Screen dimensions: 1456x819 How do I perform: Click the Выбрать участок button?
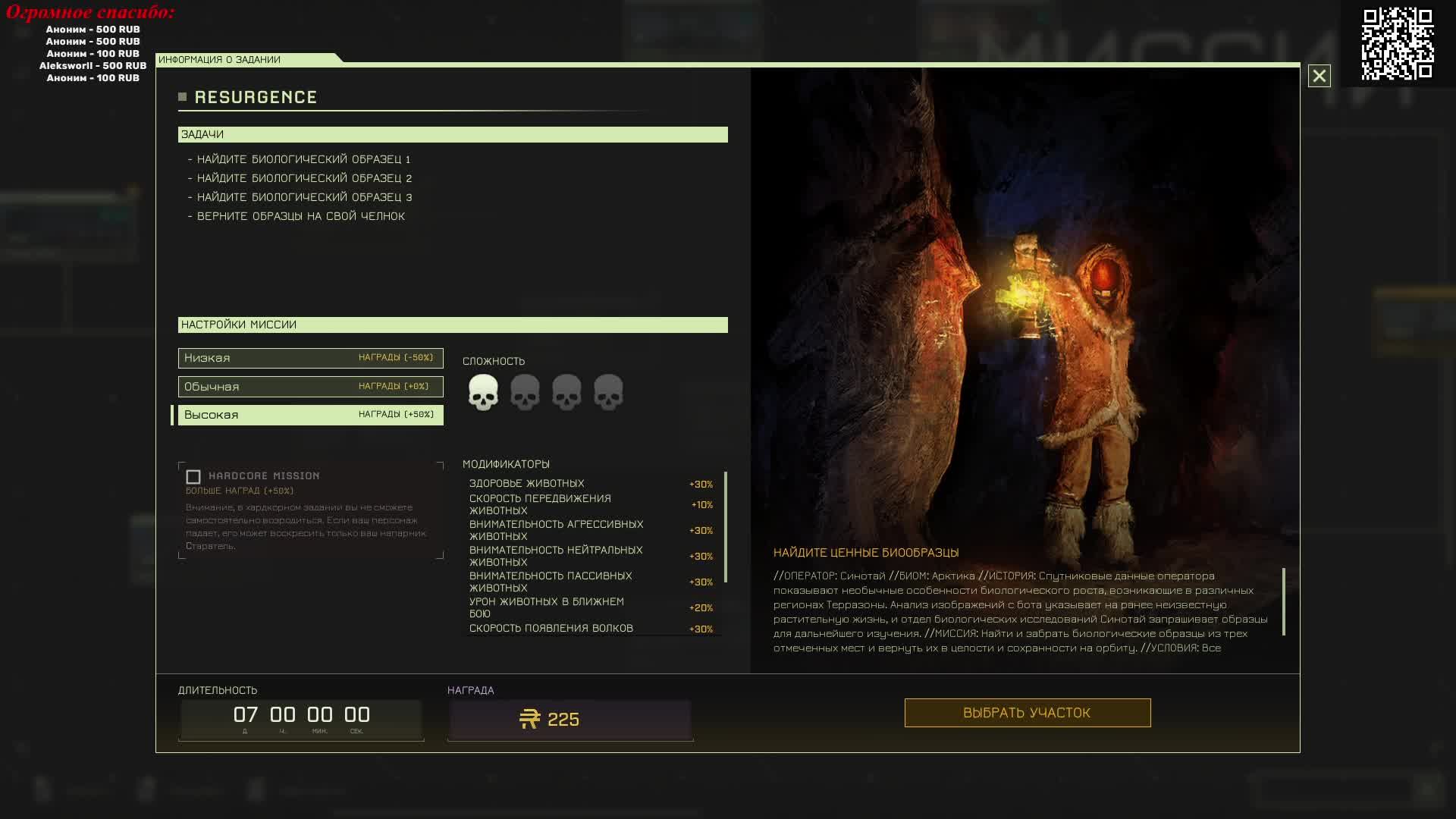coord(1028,713)
